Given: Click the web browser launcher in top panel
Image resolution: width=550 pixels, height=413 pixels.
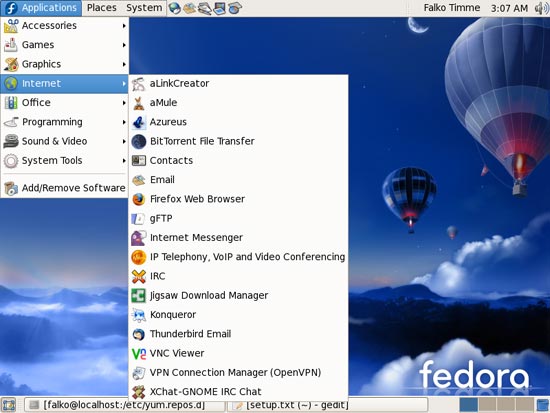Looking at the screenshot, I should (175, 8).
